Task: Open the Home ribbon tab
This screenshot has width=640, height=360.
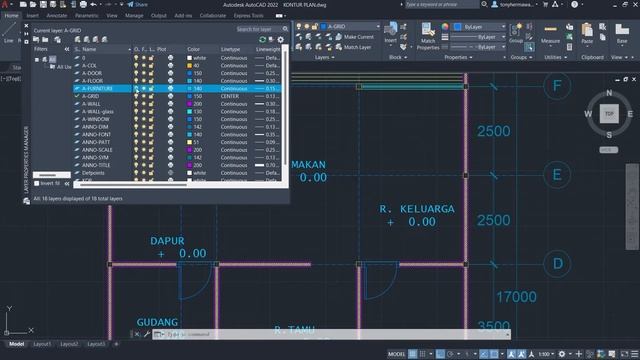Action: 11,16
